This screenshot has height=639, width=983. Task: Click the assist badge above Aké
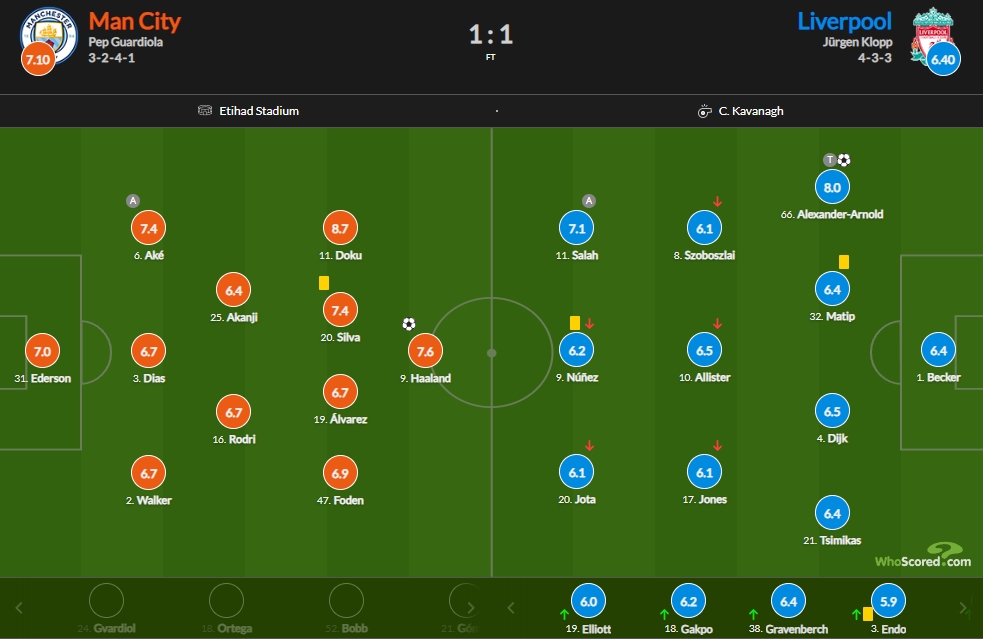click(x=132, y=201)
